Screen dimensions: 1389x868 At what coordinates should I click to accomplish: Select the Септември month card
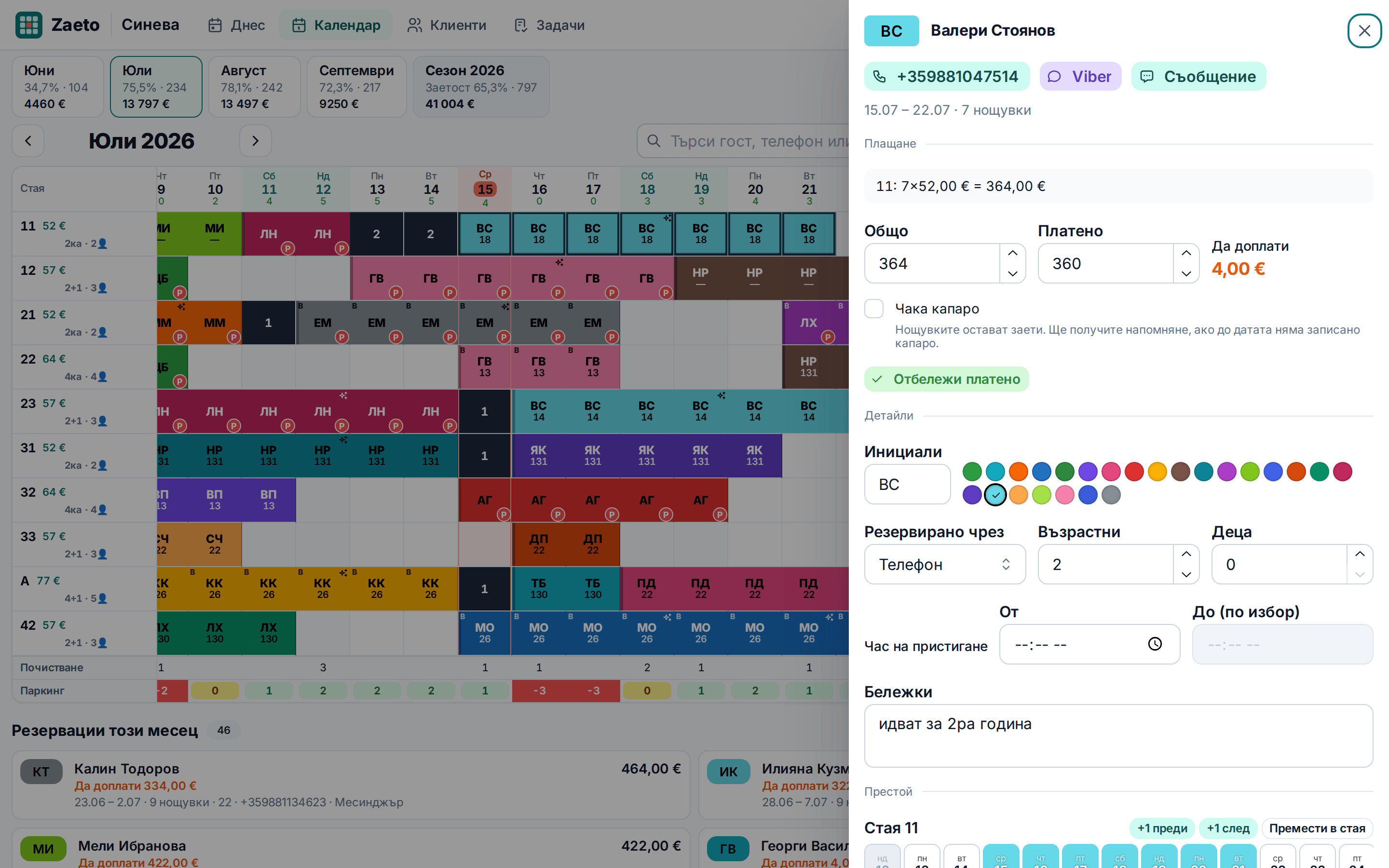click(356, 87)
